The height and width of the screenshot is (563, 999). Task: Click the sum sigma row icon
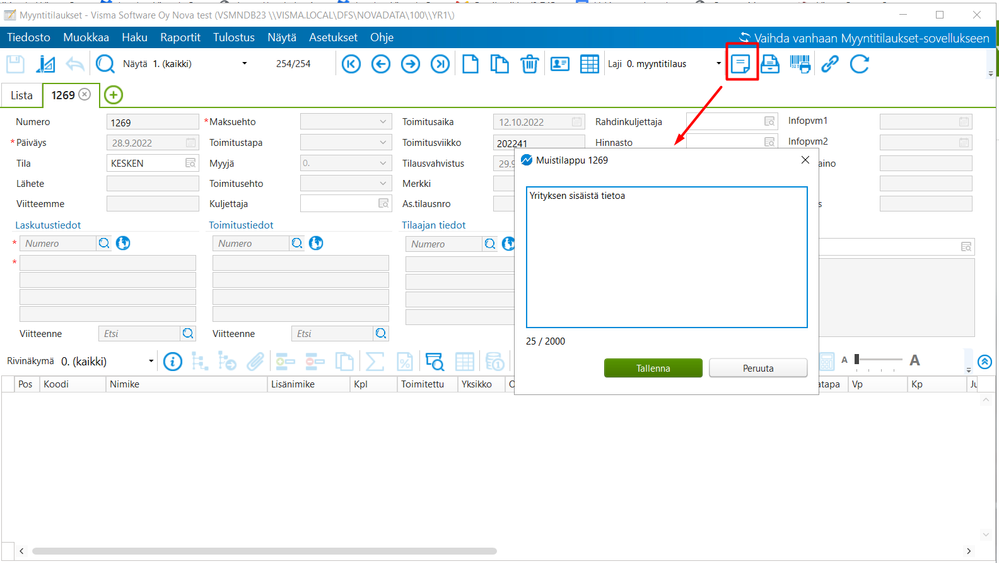pyautogui.click(x=375, y=362)
